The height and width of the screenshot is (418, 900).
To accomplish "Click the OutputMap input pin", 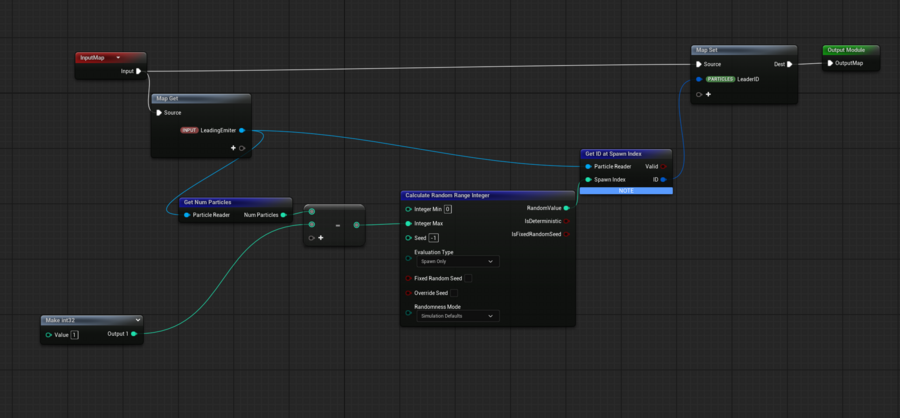I will [830, 64].
